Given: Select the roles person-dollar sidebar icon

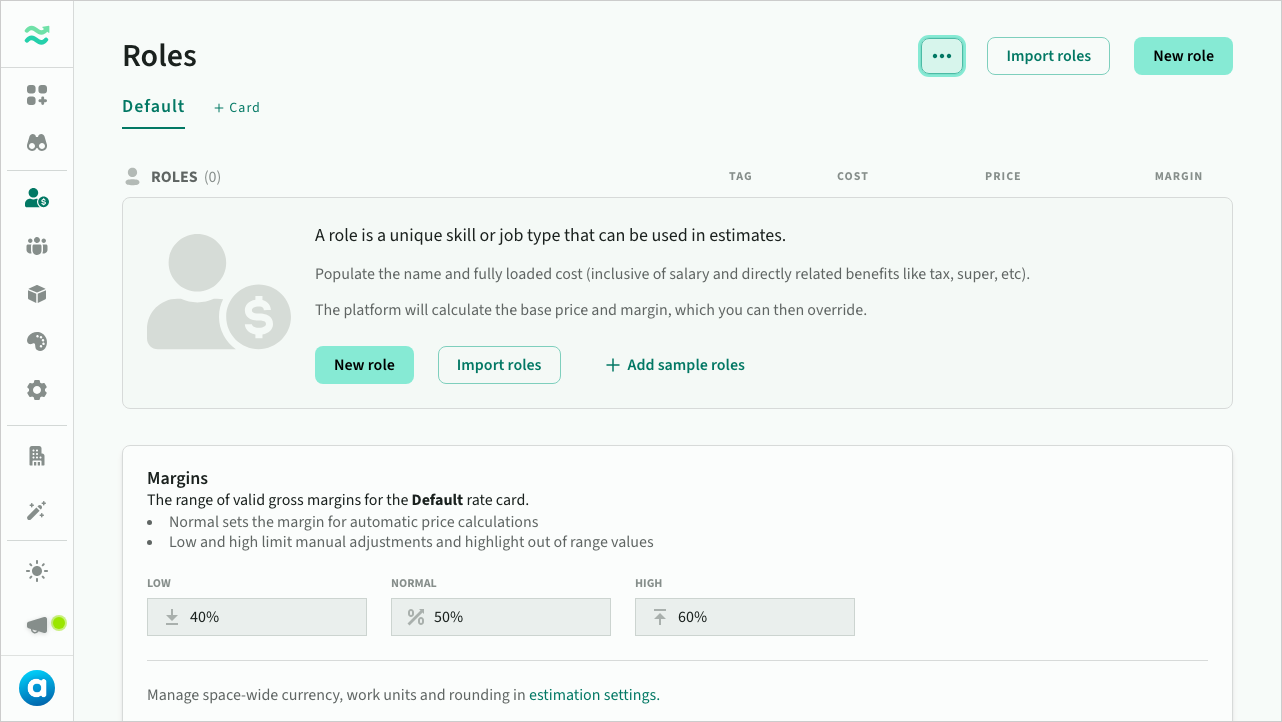Looking at the screenshot, I should coord(37,198).
